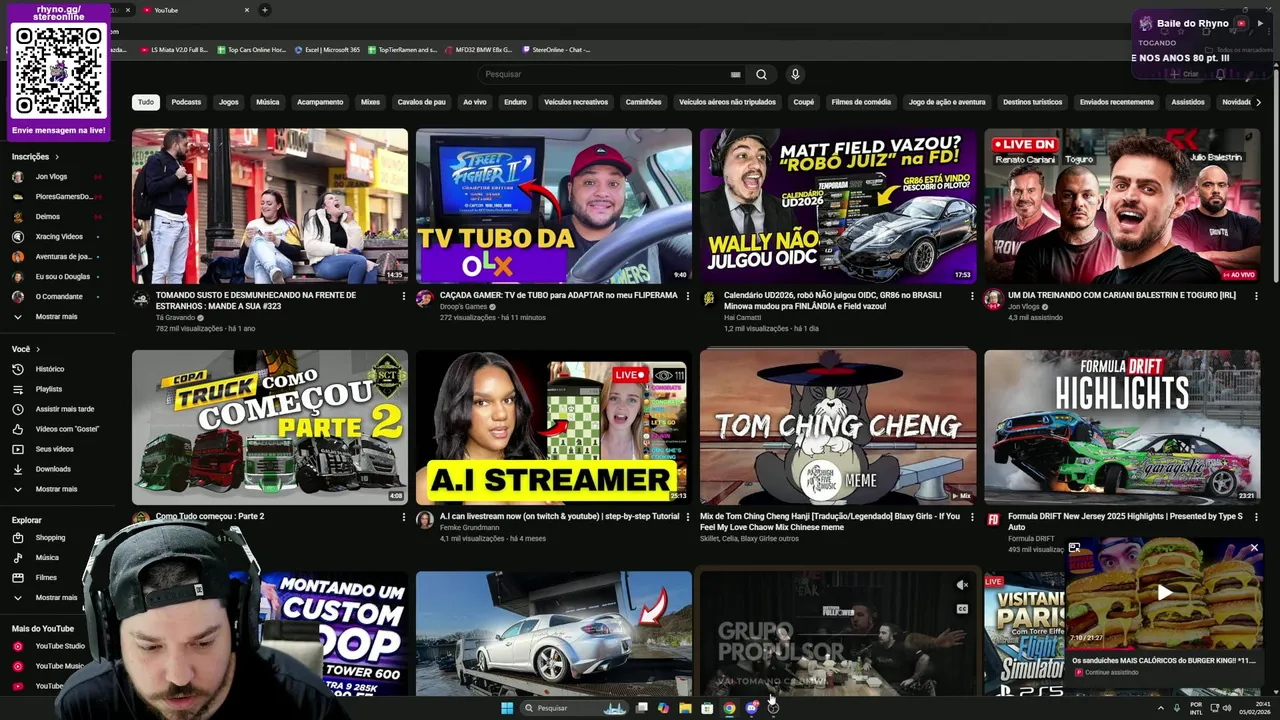Image resolution: width=1280 pixels, height=720 pixels.
Task: Open StereOnline - Chat bookmark
Action: point(555,49)
